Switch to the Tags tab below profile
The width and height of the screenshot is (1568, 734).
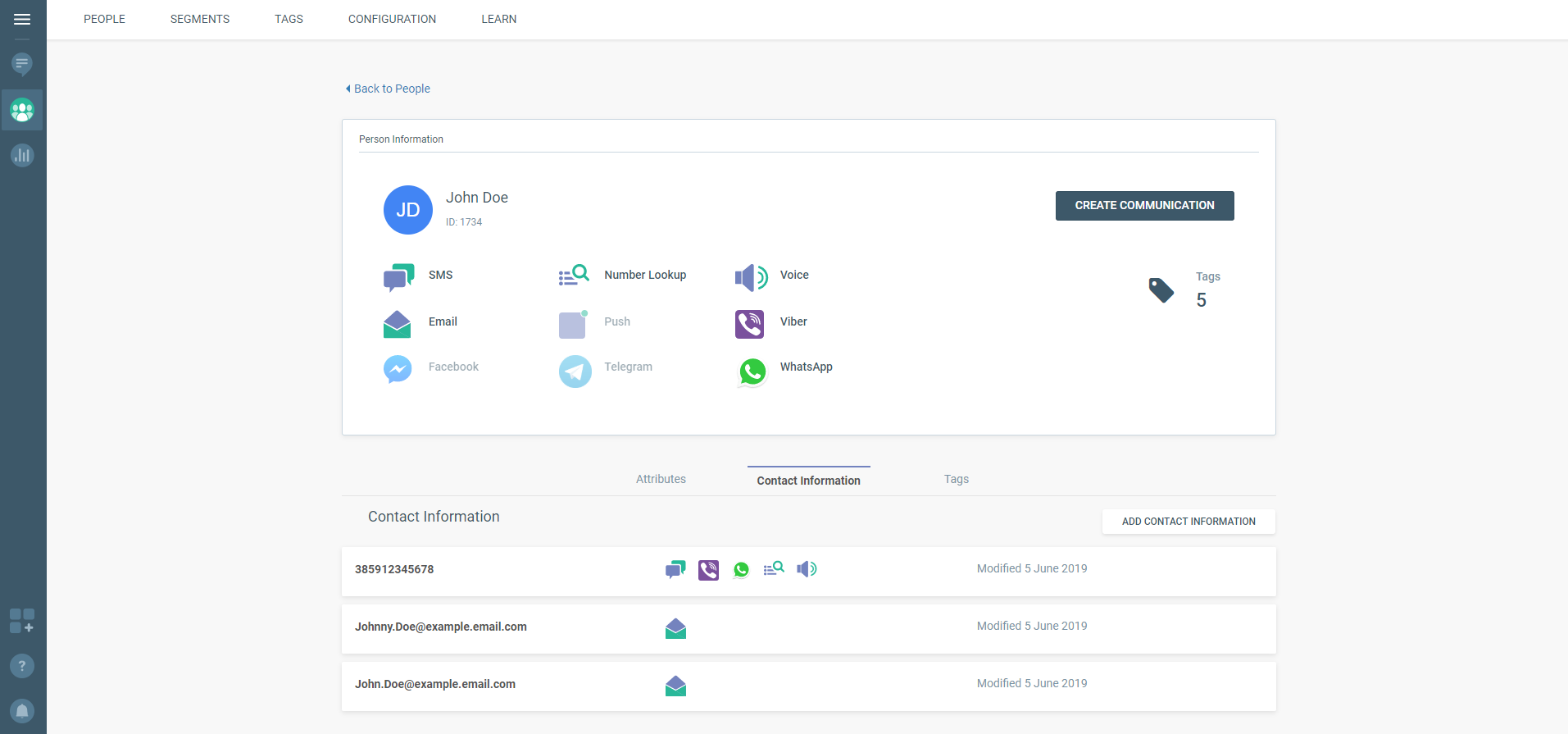[956, 480]
